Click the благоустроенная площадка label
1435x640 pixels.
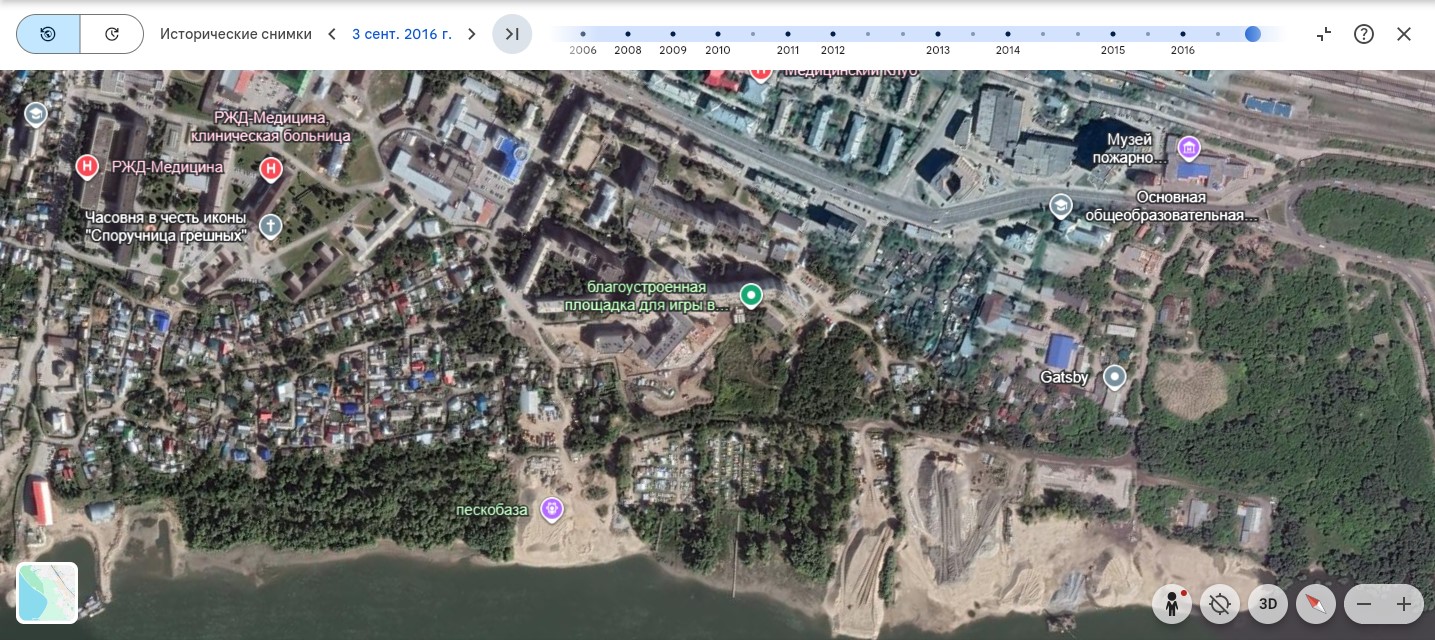click(x=648, y=297)
